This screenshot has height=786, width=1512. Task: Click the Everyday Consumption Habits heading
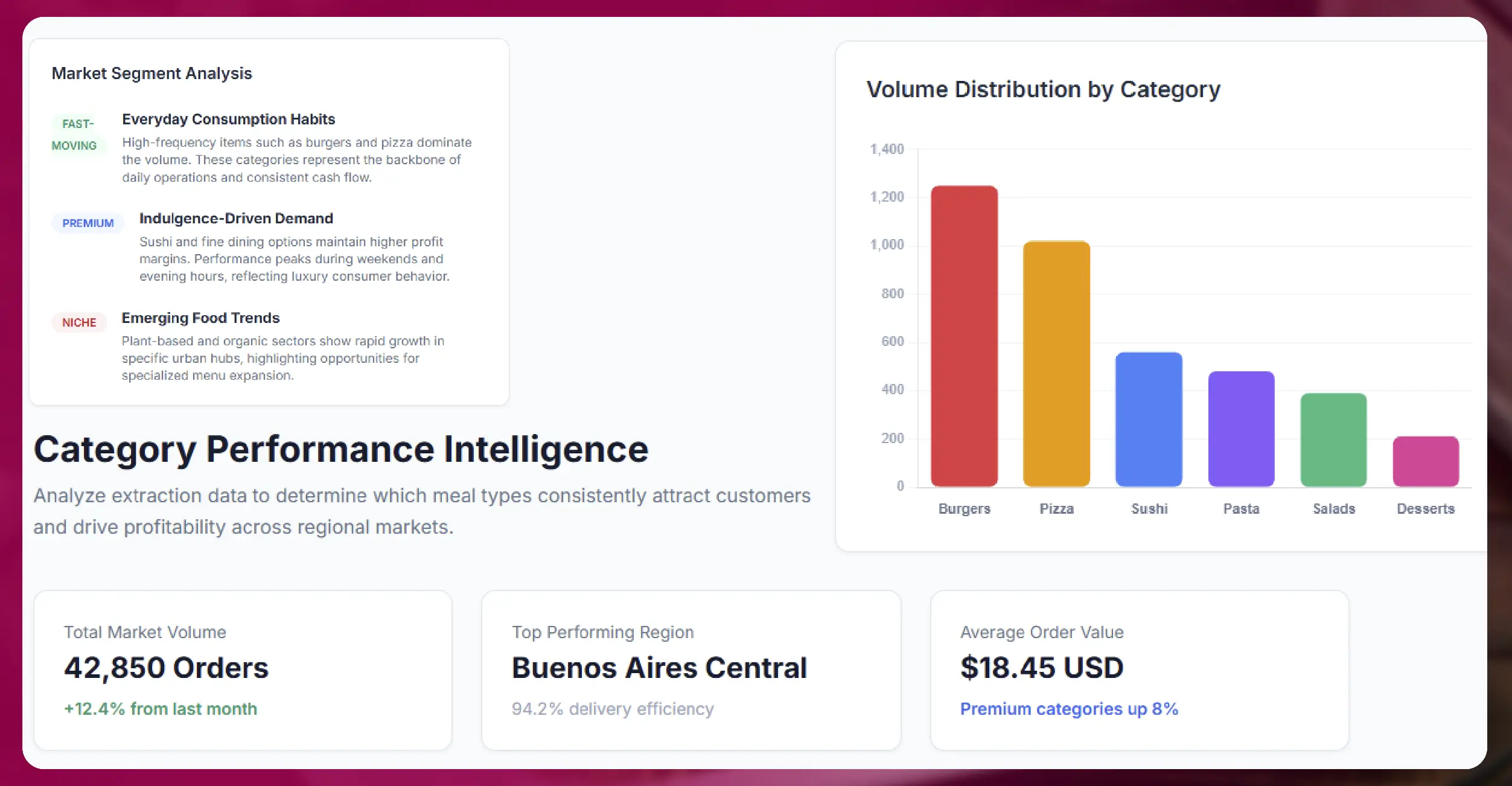pyautogui.click(x=228, y=119)
